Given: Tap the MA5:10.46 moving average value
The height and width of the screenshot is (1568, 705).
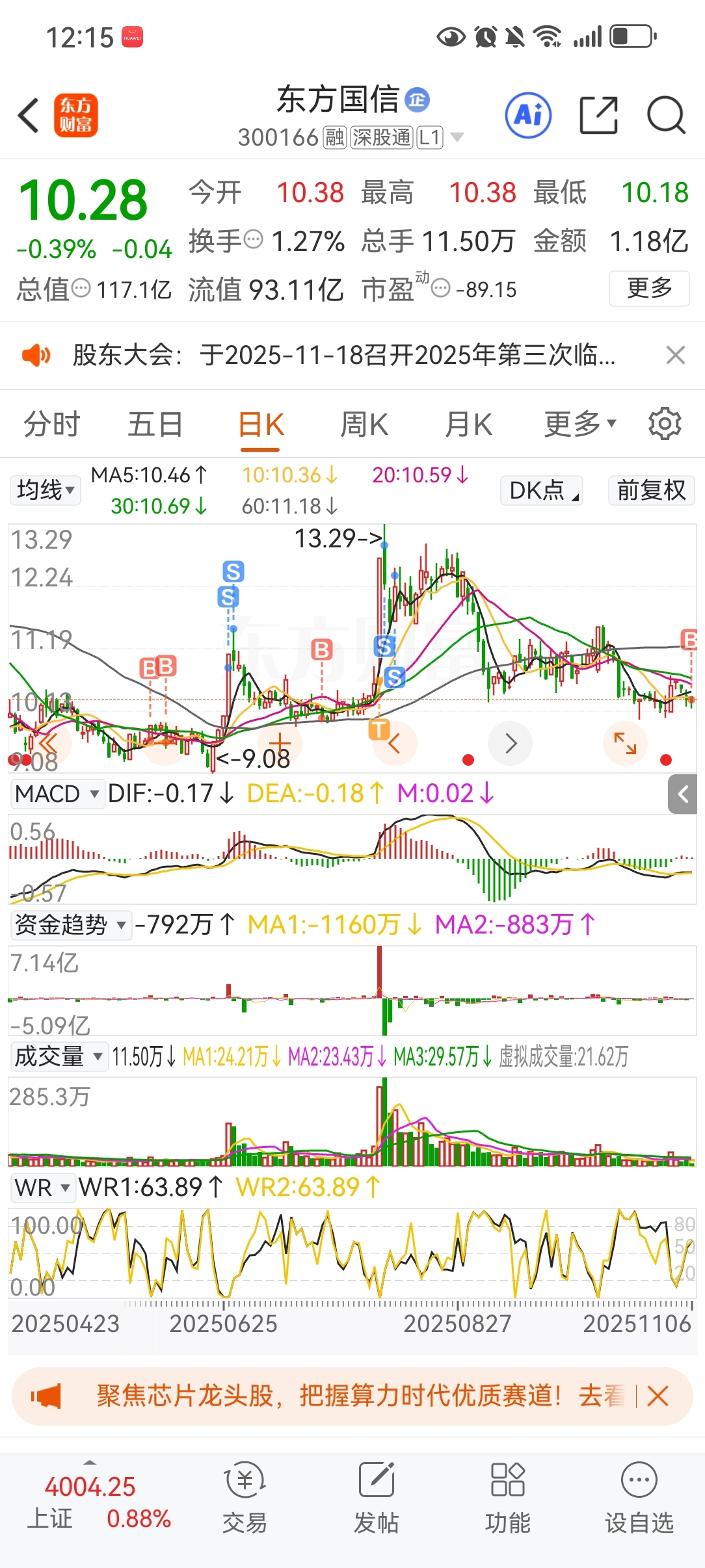Looking at the screenshot, I should (x=149, y=475).
